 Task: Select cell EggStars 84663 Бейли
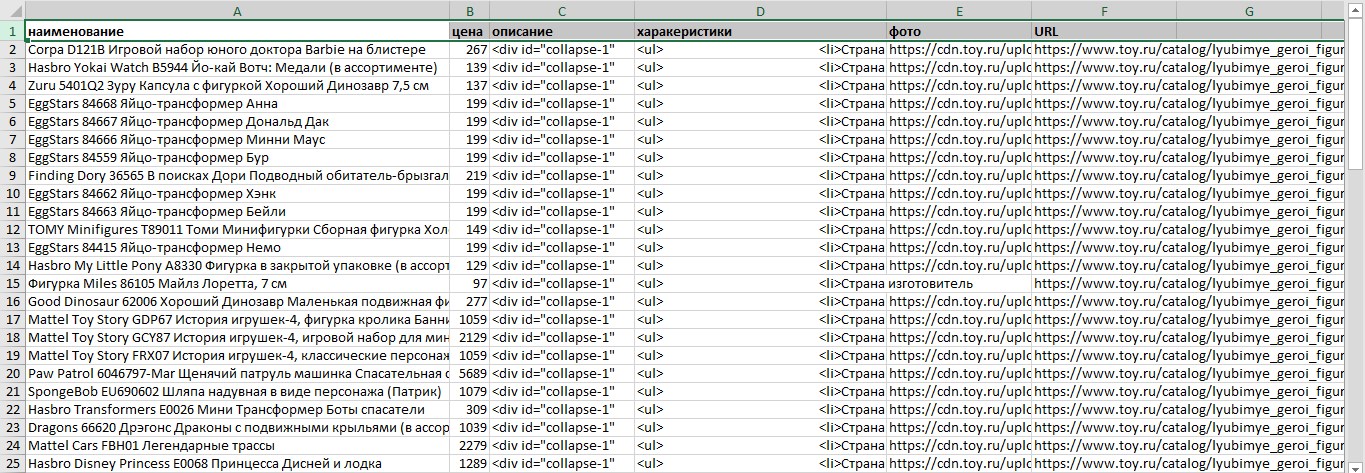pos(237,211)
